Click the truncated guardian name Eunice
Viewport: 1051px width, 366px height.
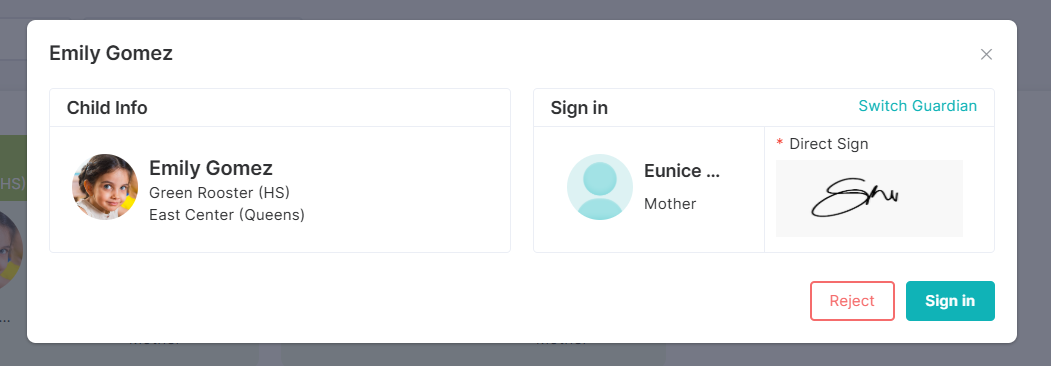682,171
